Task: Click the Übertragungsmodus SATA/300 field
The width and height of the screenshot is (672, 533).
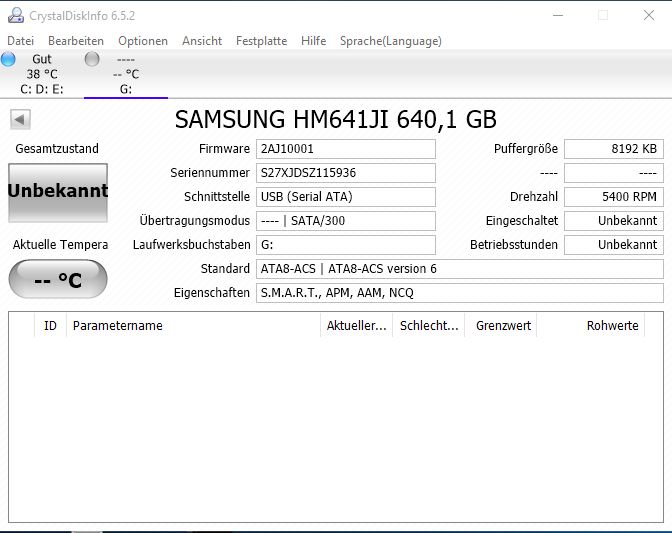Action: tap(346, 221)
